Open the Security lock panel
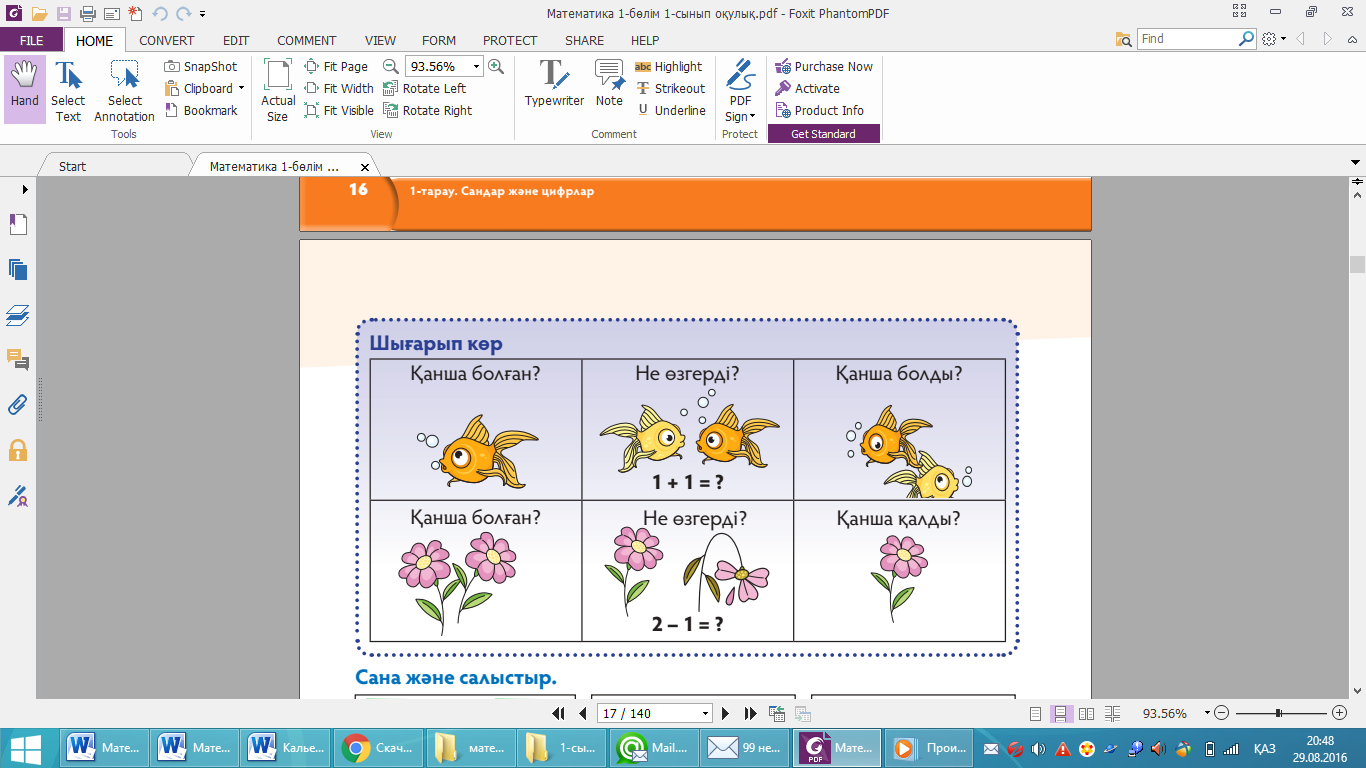Screen dimensions: 1366x768 pos(18,449)
